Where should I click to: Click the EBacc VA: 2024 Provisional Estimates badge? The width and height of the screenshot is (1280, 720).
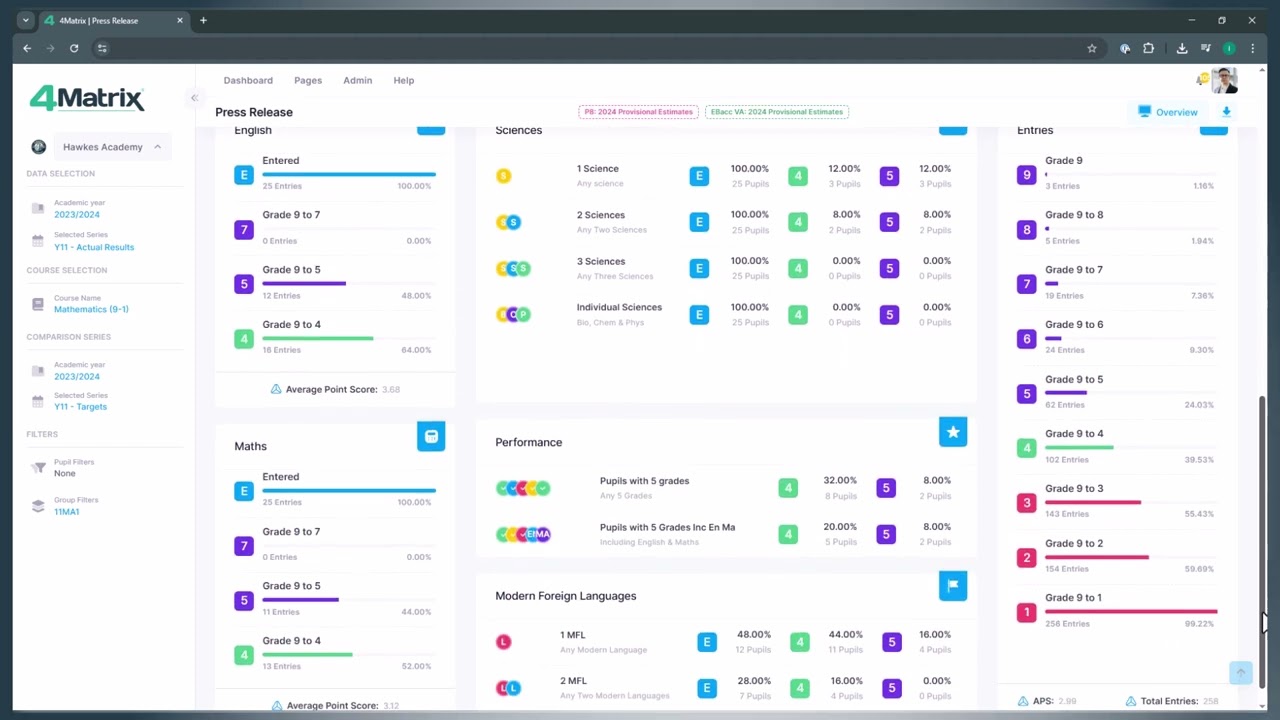click(777, 112)
